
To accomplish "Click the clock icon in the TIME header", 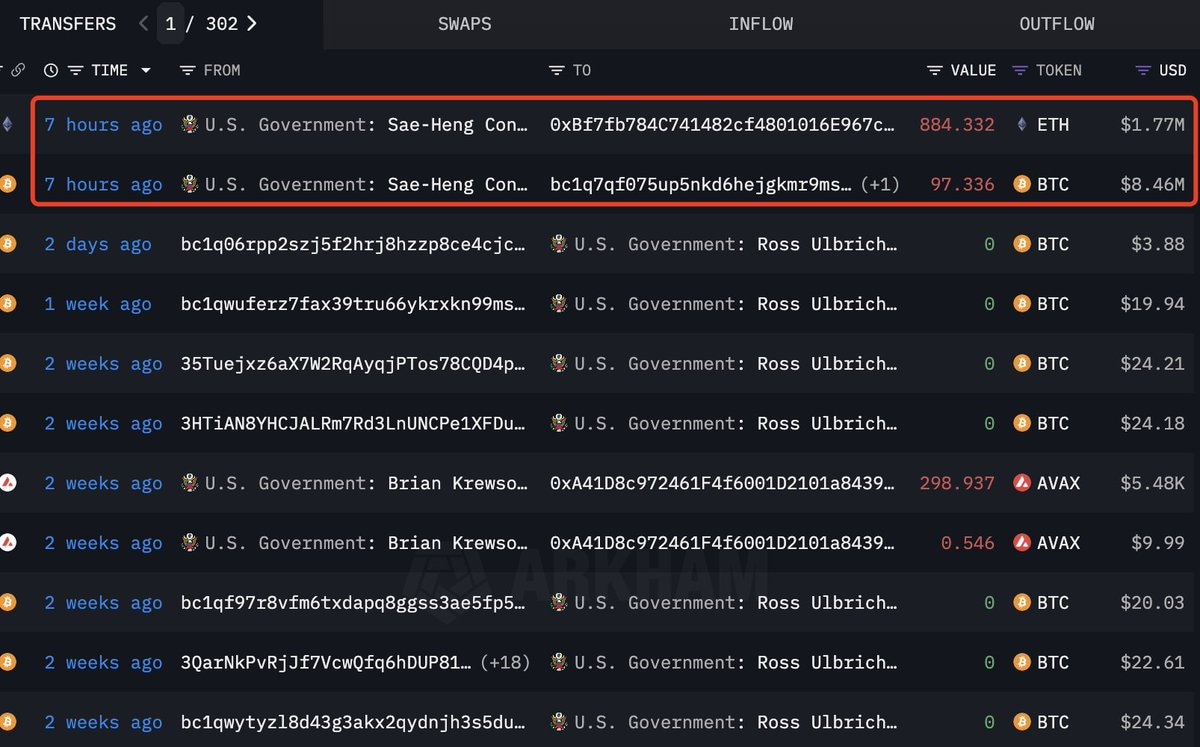I will (x=51, y=70).
